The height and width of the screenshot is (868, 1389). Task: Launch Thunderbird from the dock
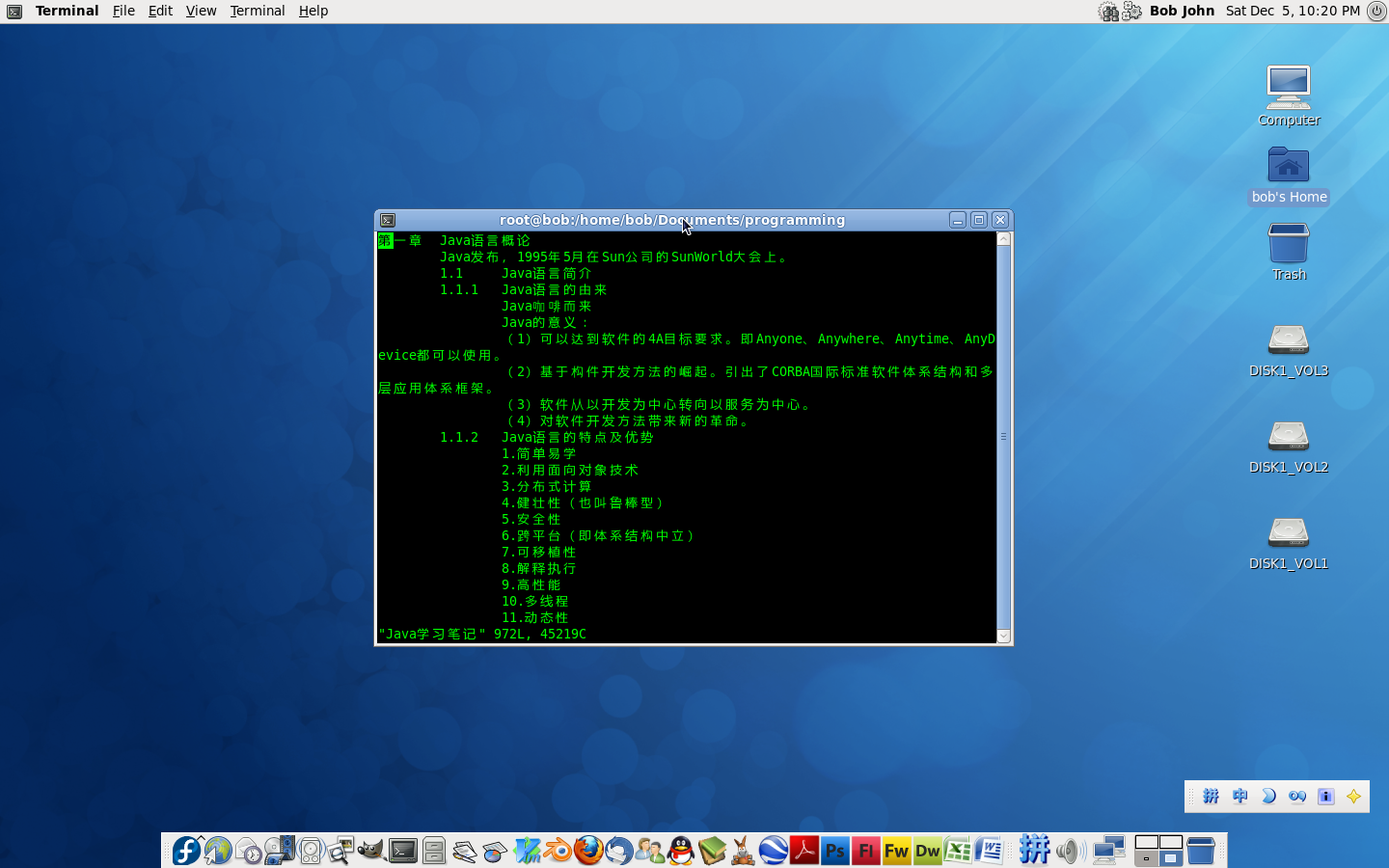(x=619, y=851)
